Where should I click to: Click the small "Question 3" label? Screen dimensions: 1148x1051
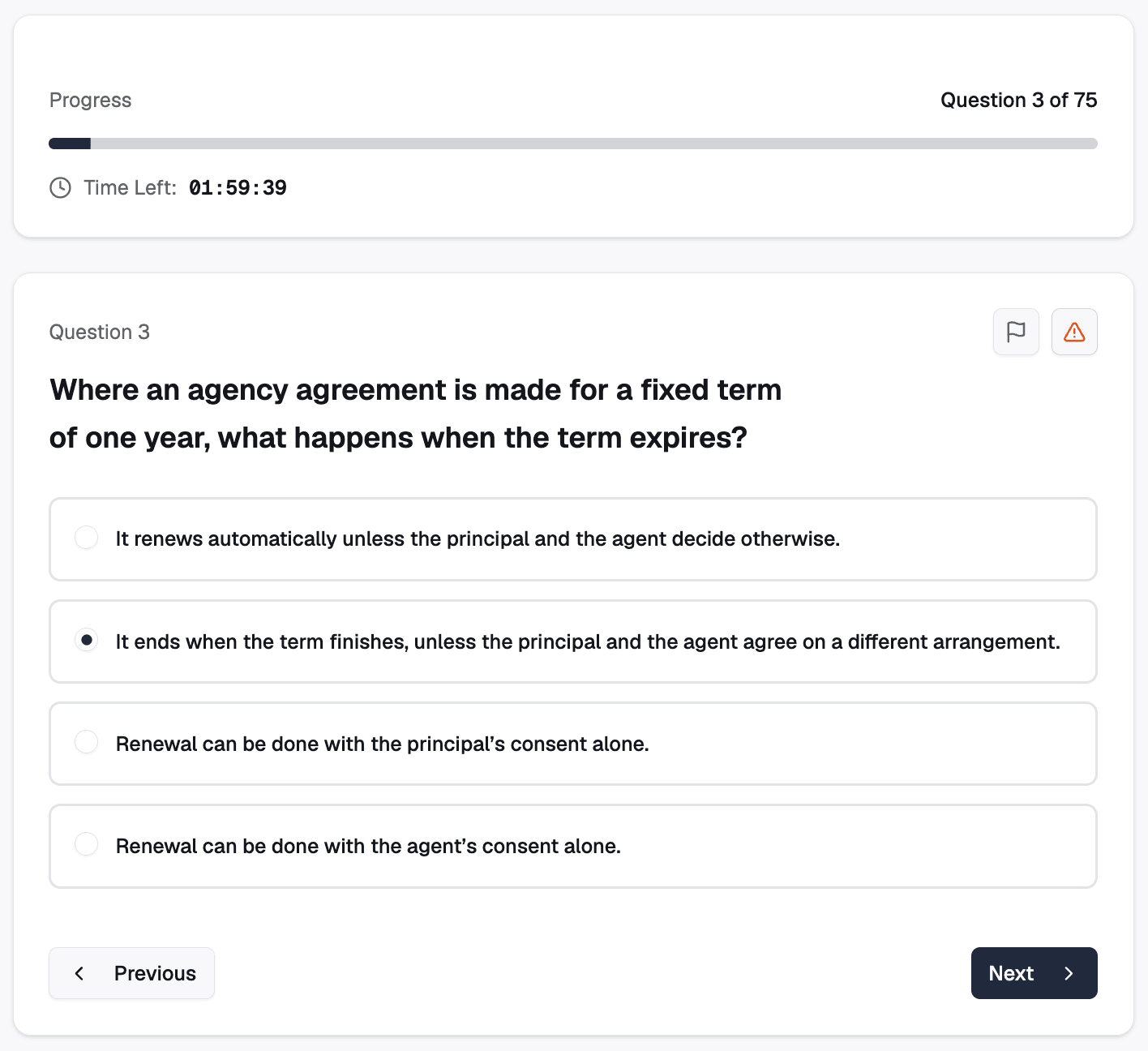coord(100,332)
